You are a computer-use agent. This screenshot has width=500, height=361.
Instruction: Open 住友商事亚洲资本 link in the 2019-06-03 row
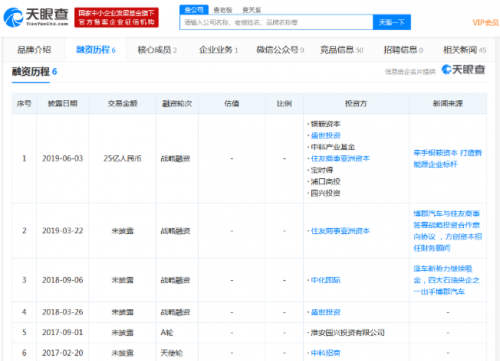340,158
